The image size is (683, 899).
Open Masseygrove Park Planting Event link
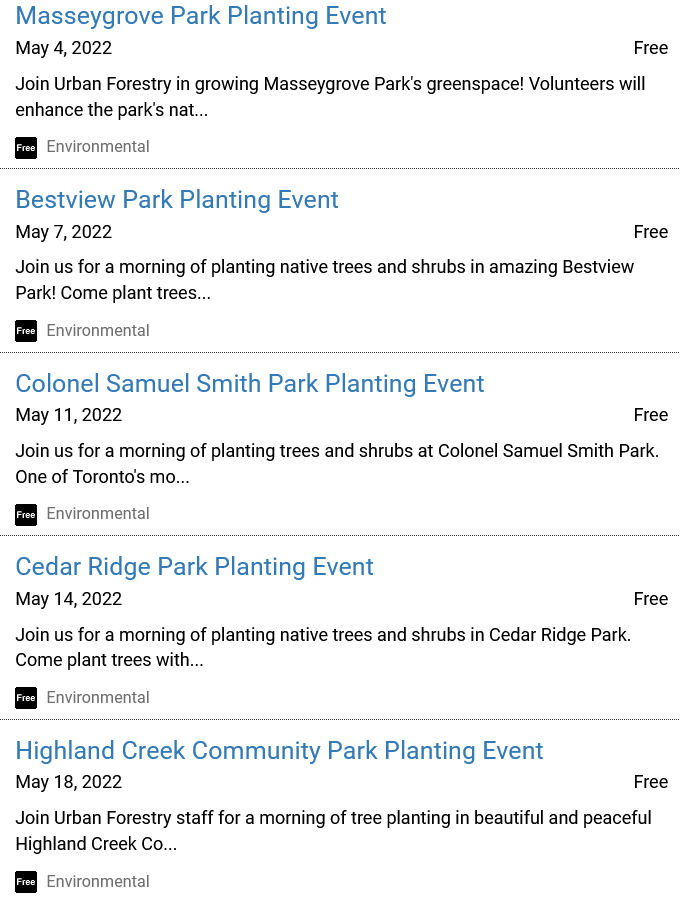coord(201,16)
